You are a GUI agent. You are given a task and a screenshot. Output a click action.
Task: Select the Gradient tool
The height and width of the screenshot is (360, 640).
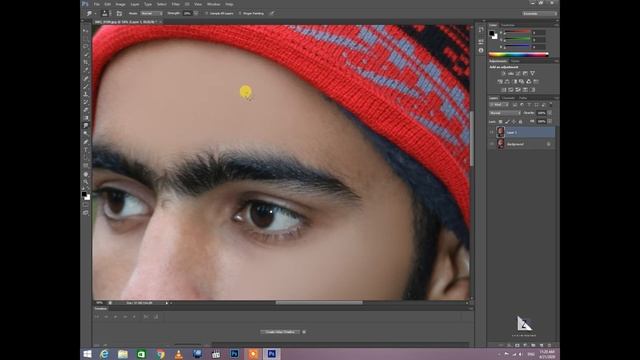[86, 118]
